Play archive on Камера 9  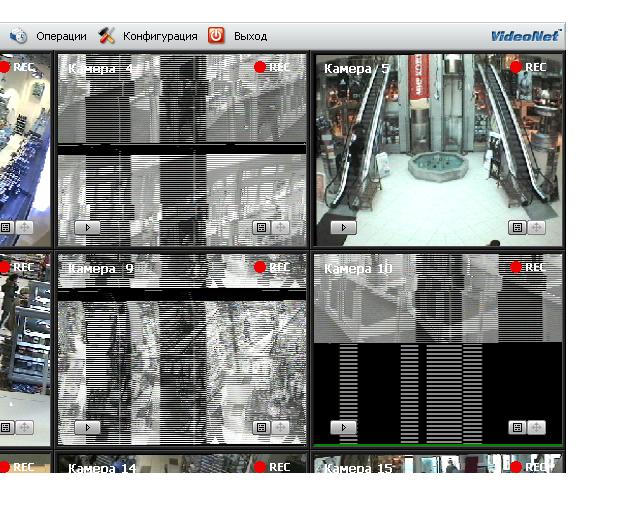click(87, 428)
